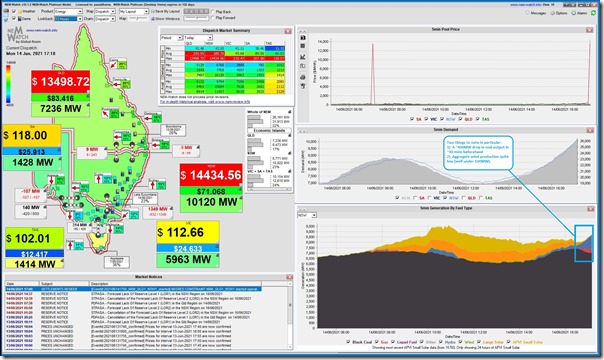
Task: Click the green refresh icon at top right
Action: (593, 13)
